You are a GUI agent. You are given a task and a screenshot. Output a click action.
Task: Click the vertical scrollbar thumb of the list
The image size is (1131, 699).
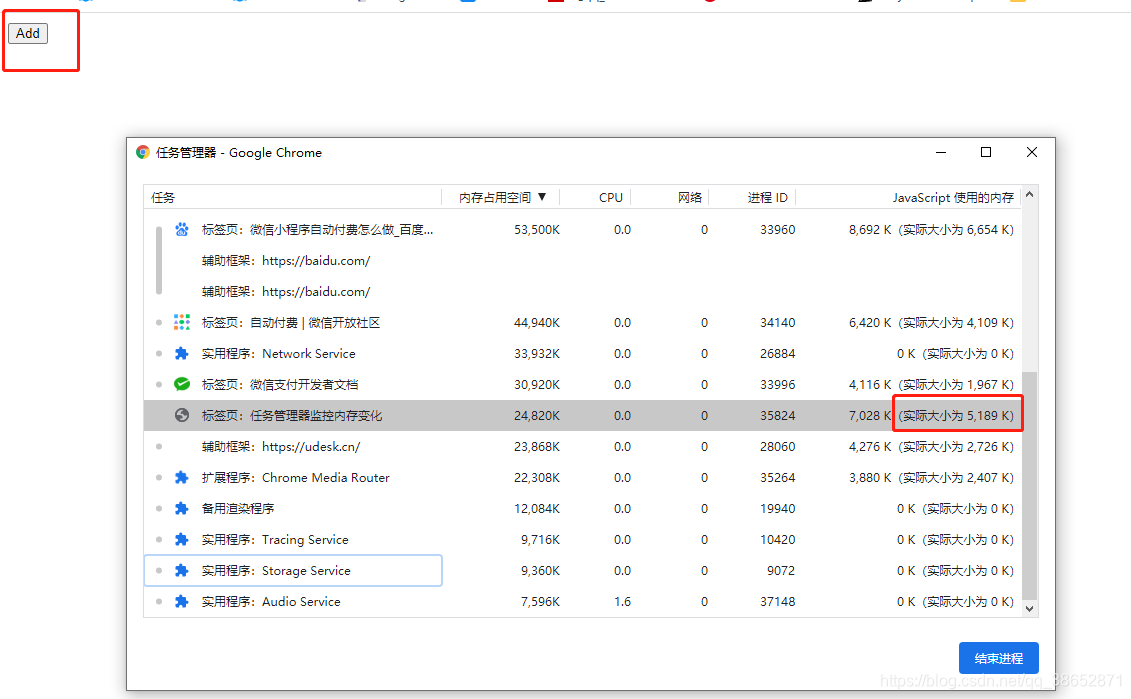[x=1029, y=485]
